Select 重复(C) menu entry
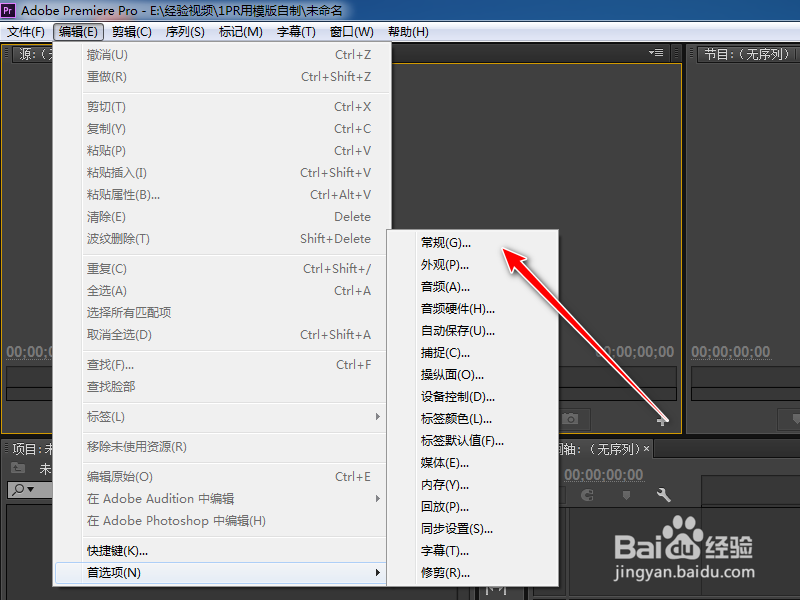 pyautogui.click(x=220, y=269)
